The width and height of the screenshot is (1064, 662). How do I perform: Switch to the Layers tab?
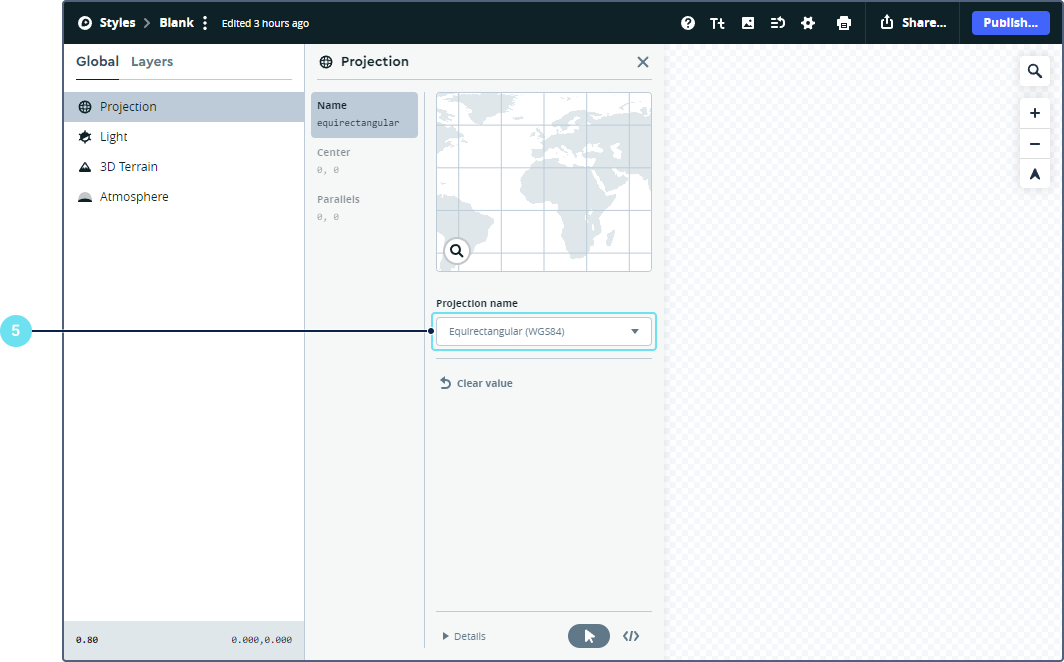152,62
